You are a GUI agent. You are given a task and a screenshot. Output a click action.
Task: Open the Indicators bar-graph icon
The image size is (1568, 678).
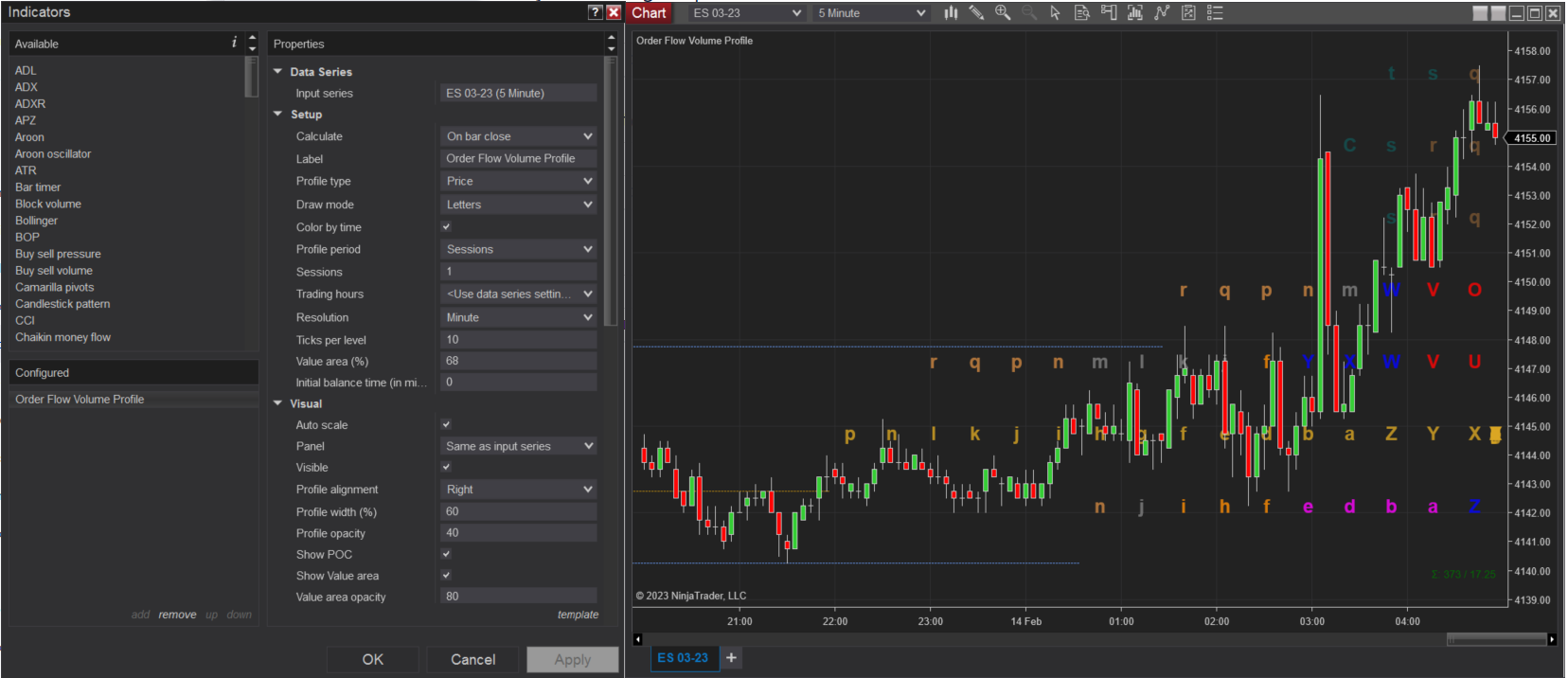tap(1135, 12)
